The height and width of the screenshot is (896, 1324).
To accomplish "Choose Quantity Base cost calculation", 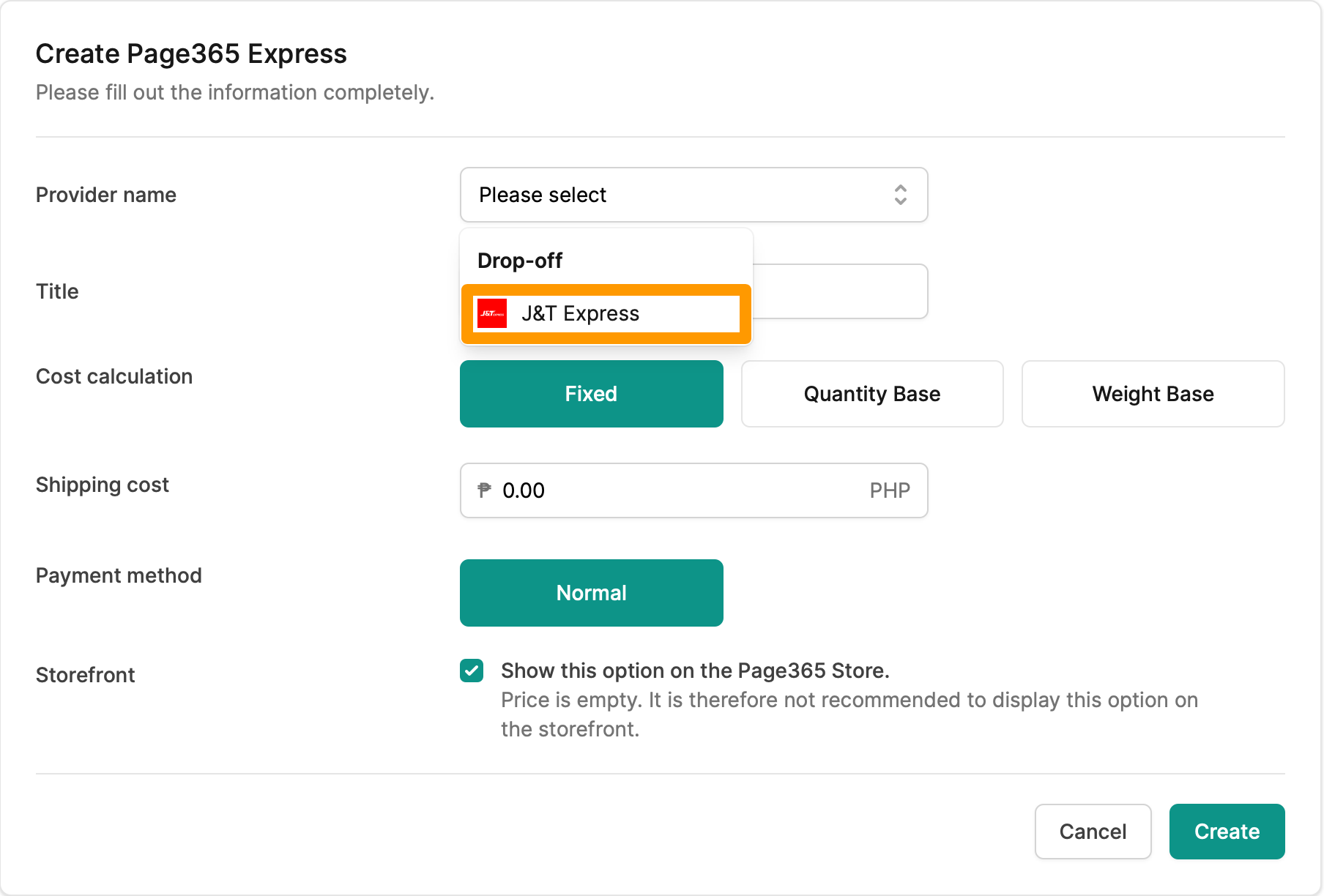I will [871, 394].
